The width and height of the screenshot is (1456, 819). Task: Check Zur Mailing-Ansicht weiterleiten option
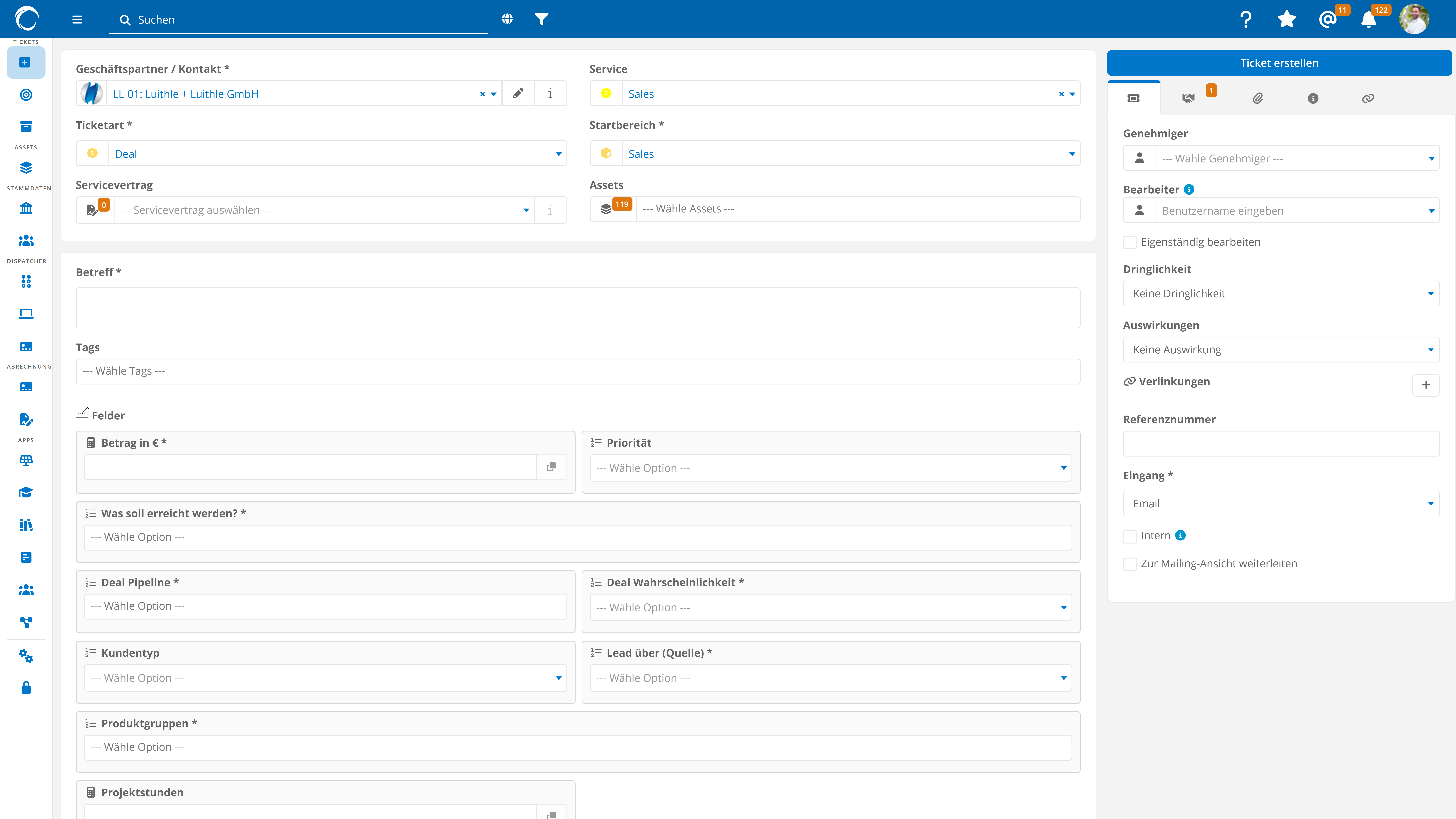(1130, 564)
